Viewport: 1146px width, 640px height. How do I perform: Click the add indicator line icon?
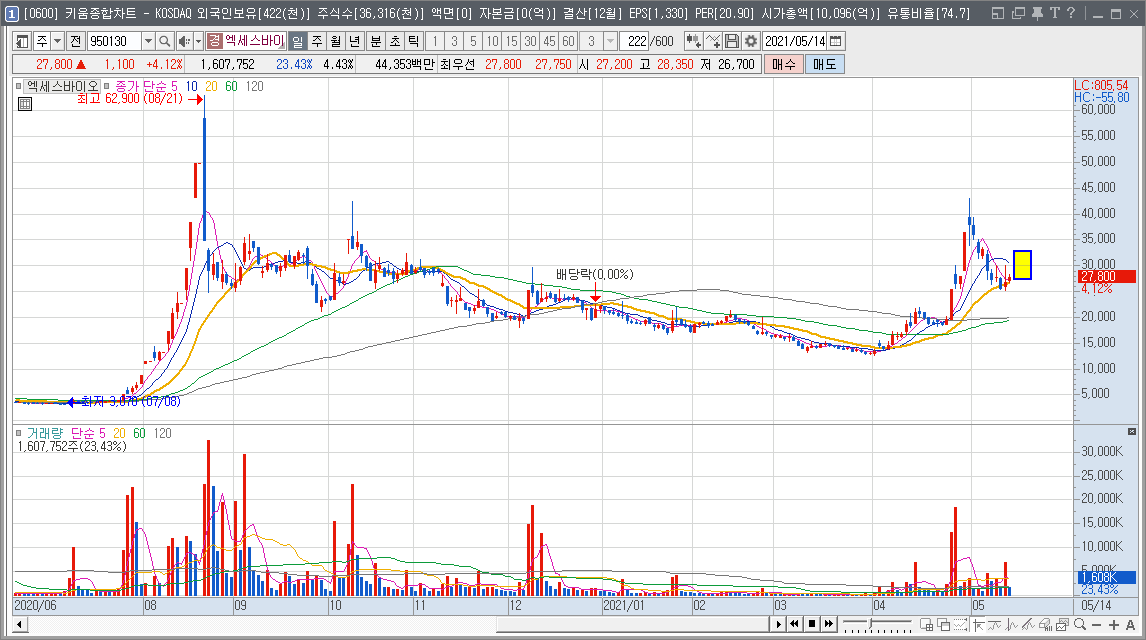[x=713, y=42]
